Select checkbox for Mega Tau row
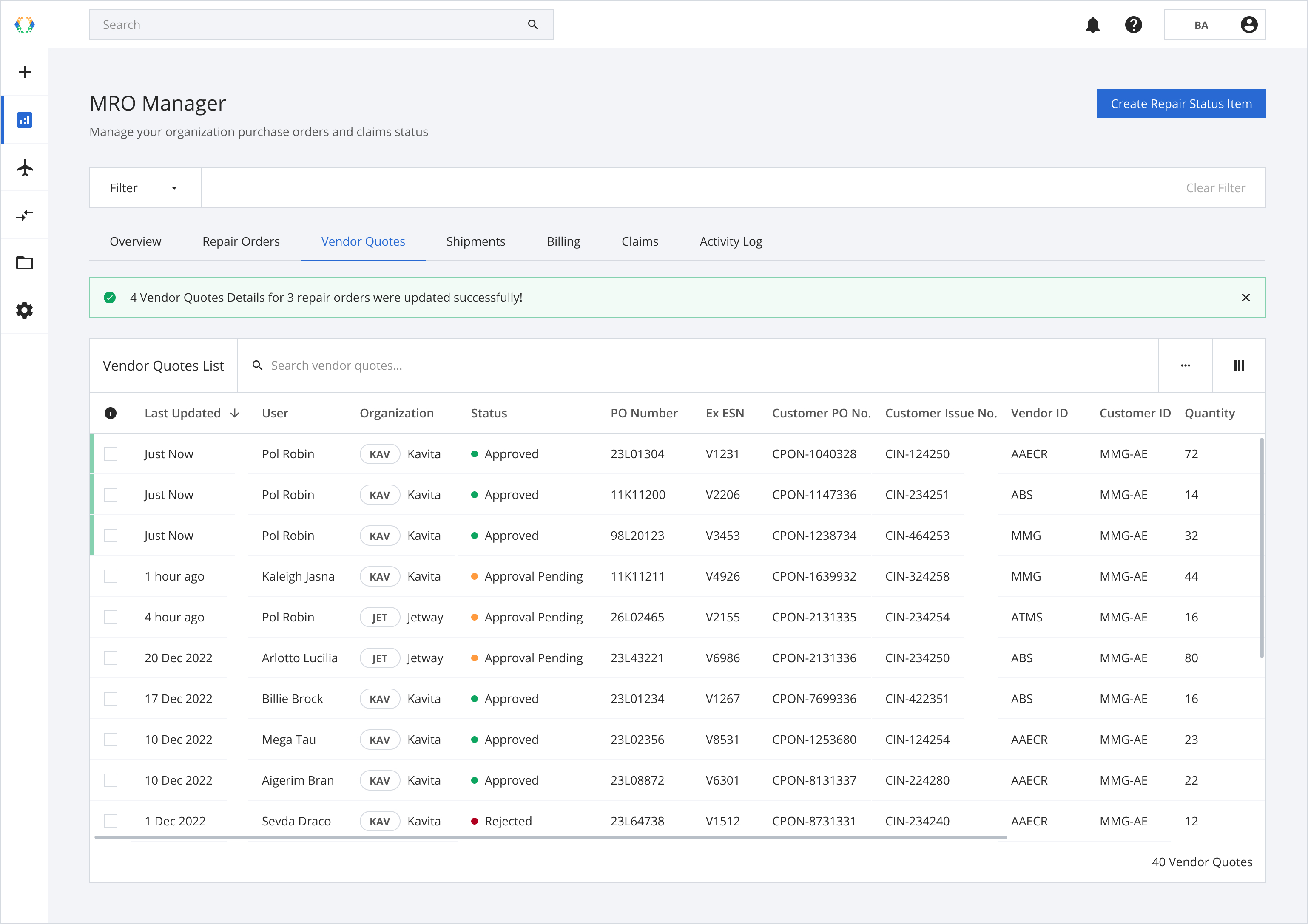 tap(111, 740)
